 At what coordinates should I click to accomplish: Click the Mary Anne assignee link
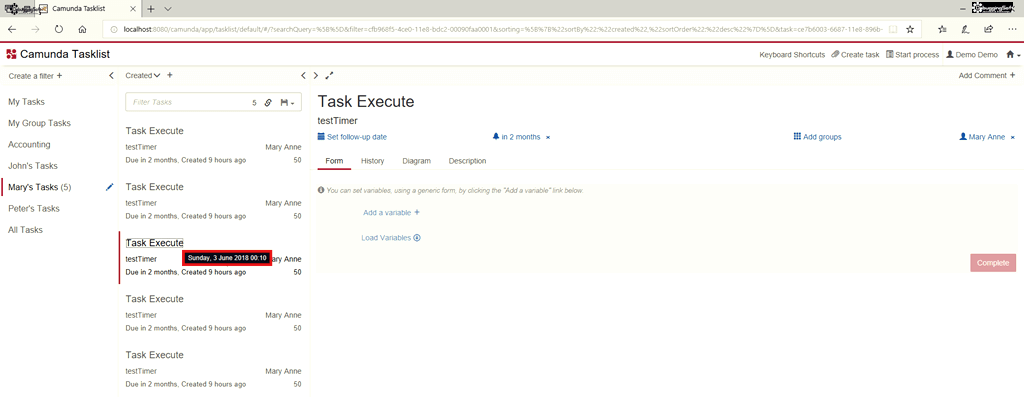tap(982, 137)
